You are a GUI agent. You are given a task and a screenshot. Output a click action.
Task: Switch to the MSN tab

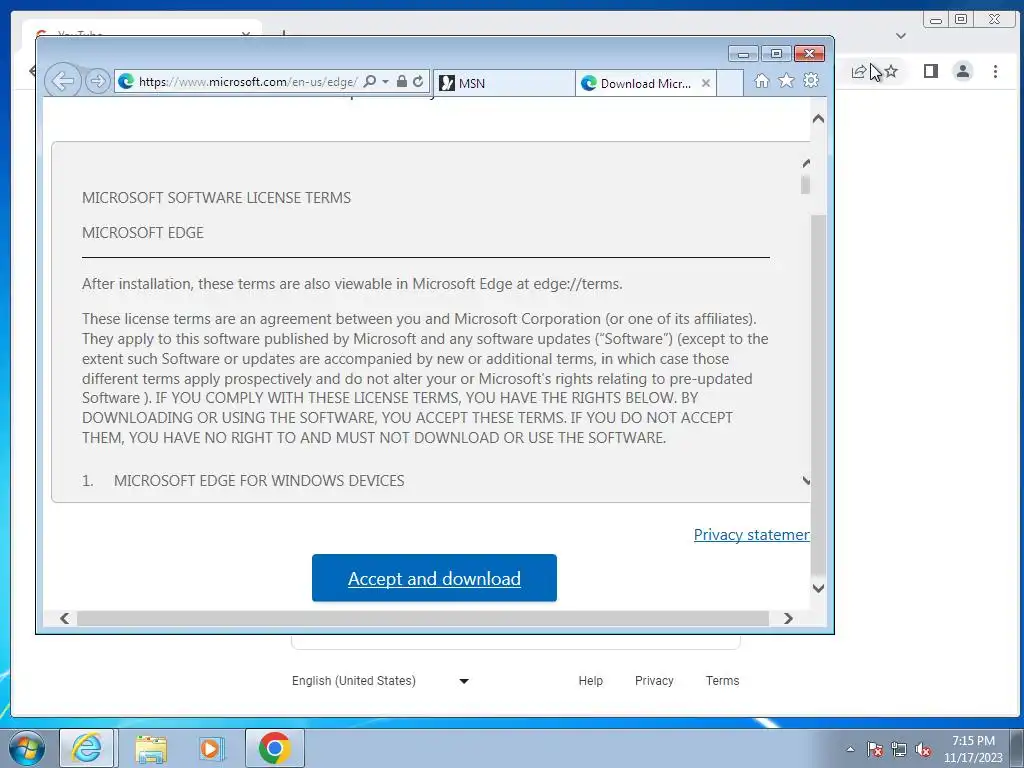pyautogui.click(x=504, y=83)
